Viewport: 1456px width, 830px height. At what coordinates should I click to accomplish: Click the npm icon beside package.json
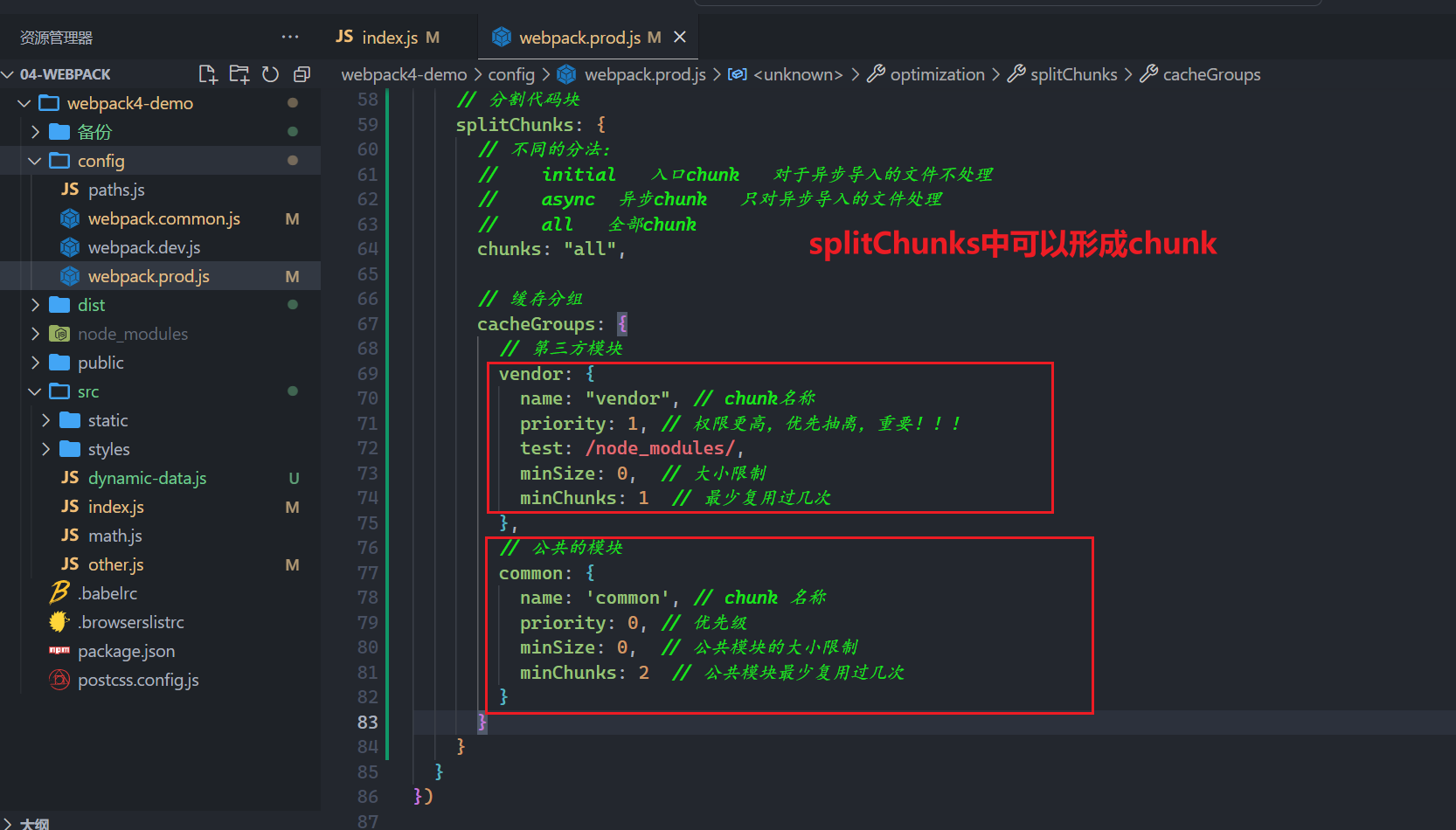[x=59, y=650]
